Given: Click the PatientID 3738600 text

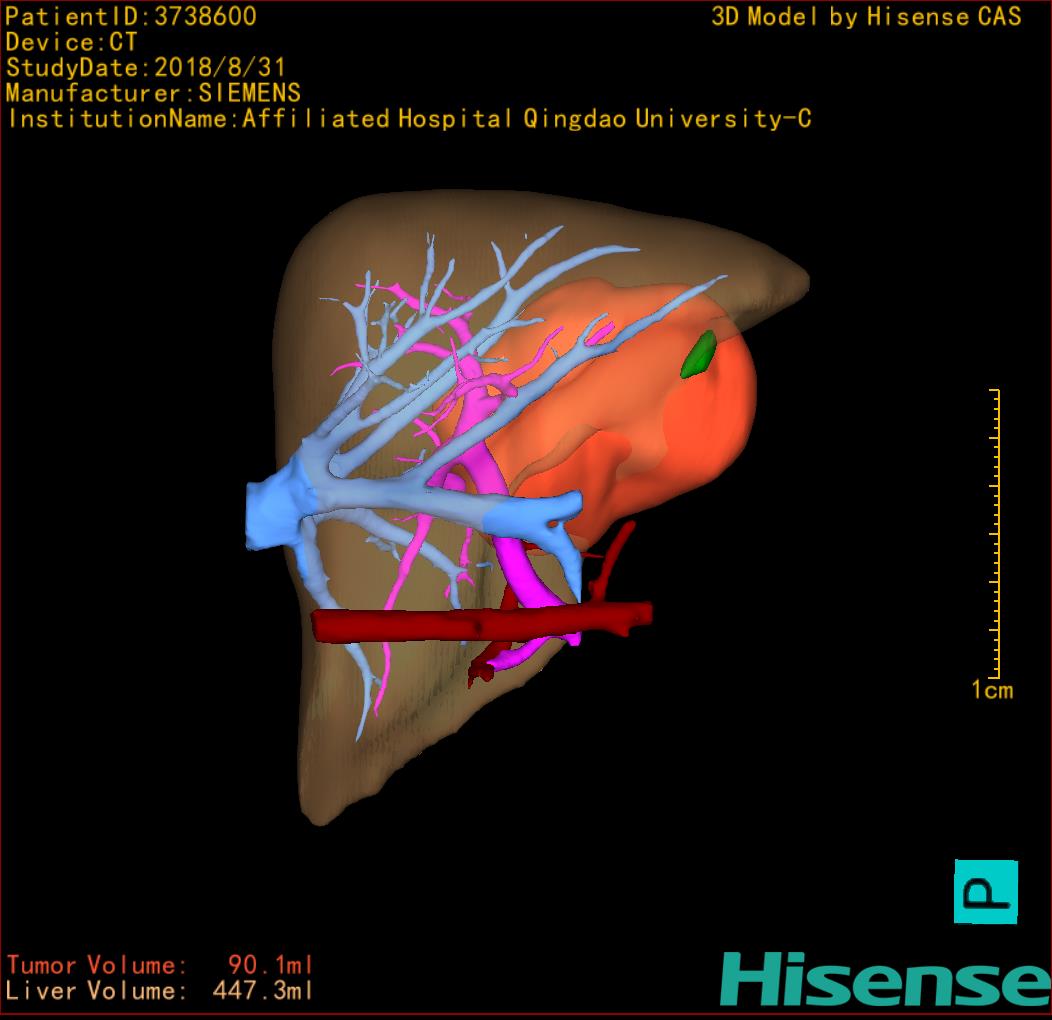Looking at the screenshot, I should click(x=131, y=16).
